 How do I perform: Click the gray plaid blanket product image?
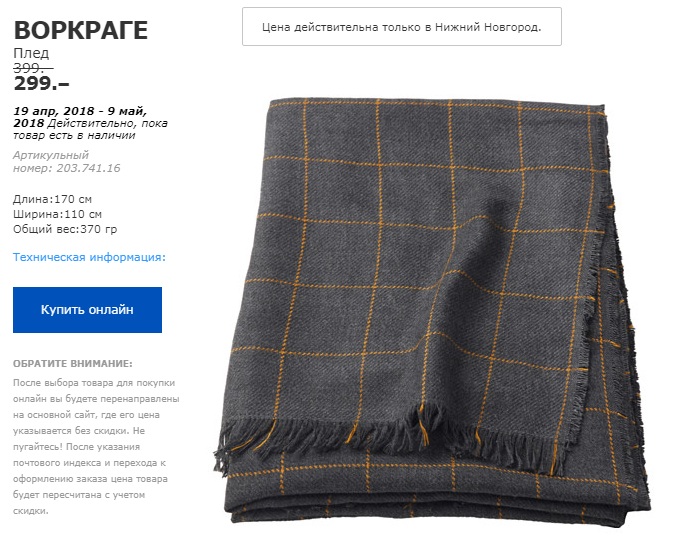pos(433,312)
